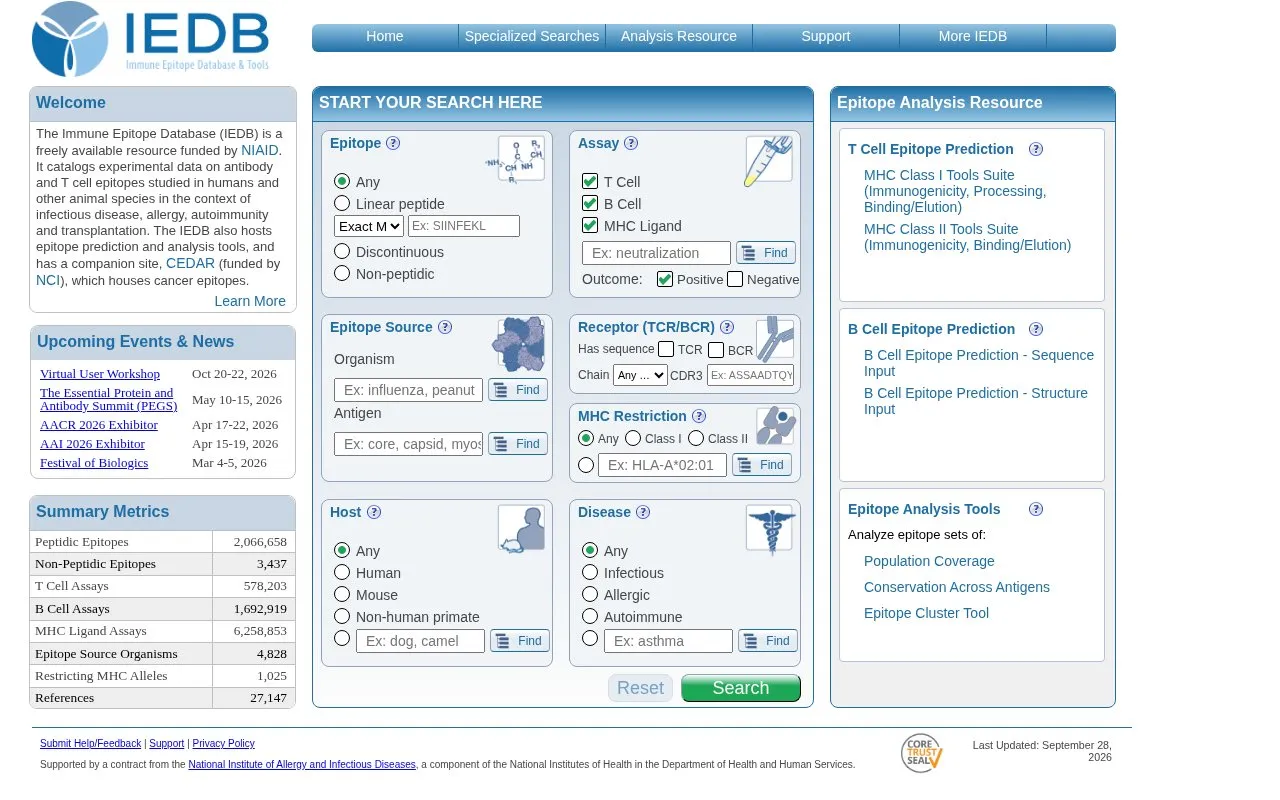Open help icon next to Host
The width and height of the screenshot is (1280, 800).
tap(374, 512)
